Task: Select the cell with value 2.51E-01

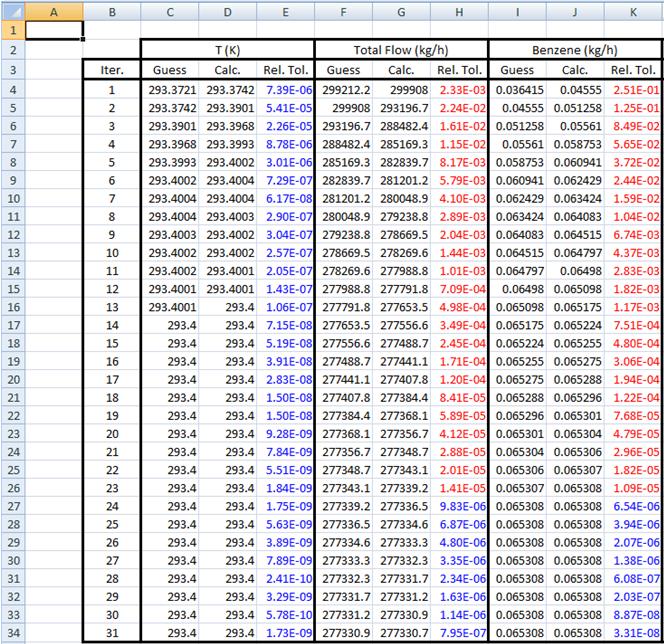Action: click(633, 90)
